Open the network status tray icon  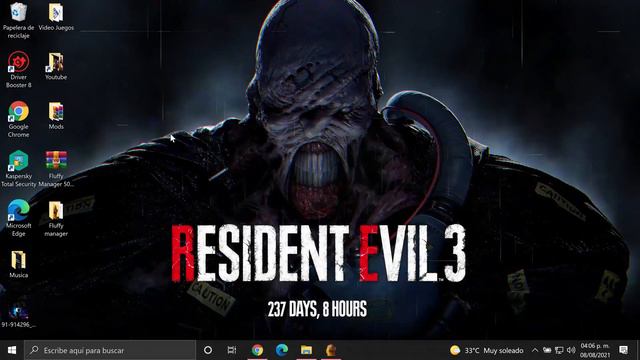[x=559, y=350]
